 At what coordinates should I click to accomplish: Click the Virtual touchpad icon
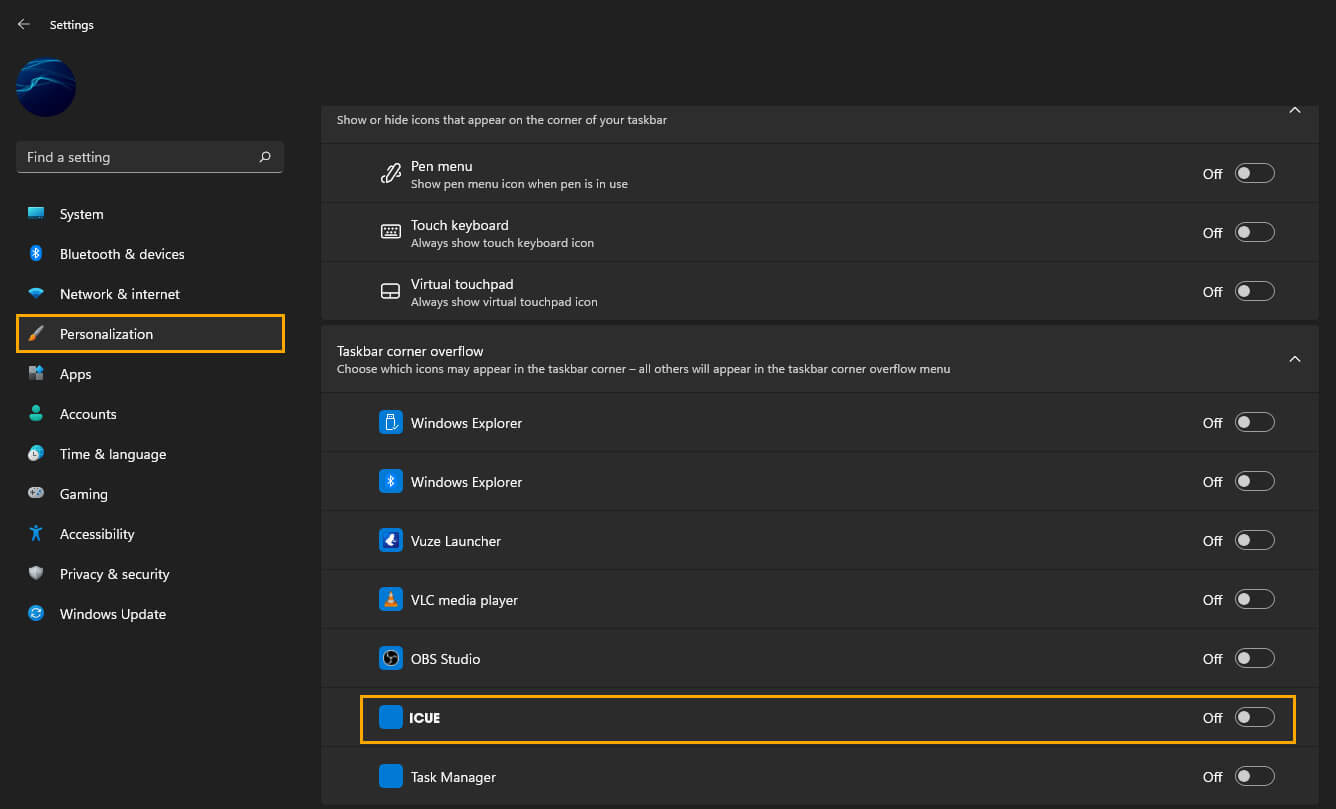(391, 291)
